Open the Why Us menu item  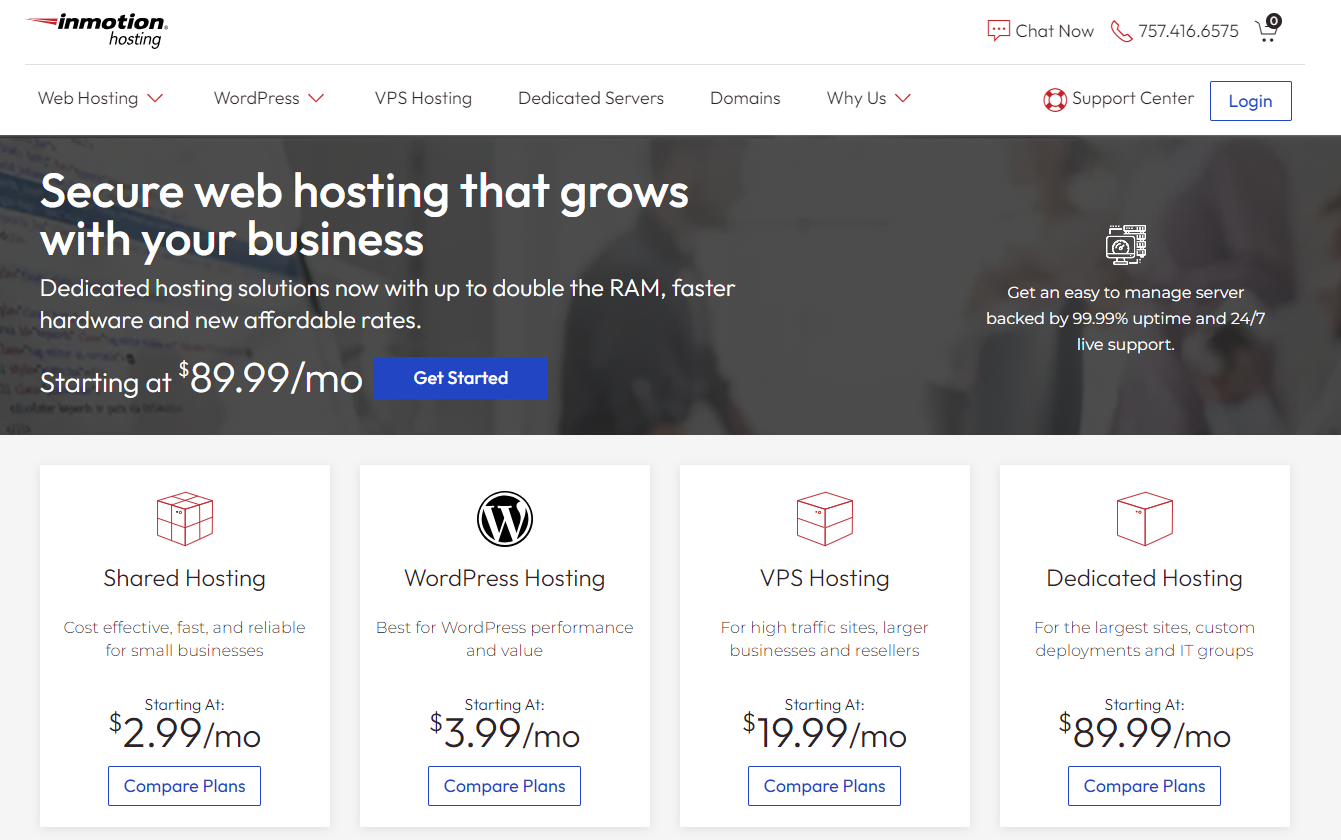tap(857, 98)
